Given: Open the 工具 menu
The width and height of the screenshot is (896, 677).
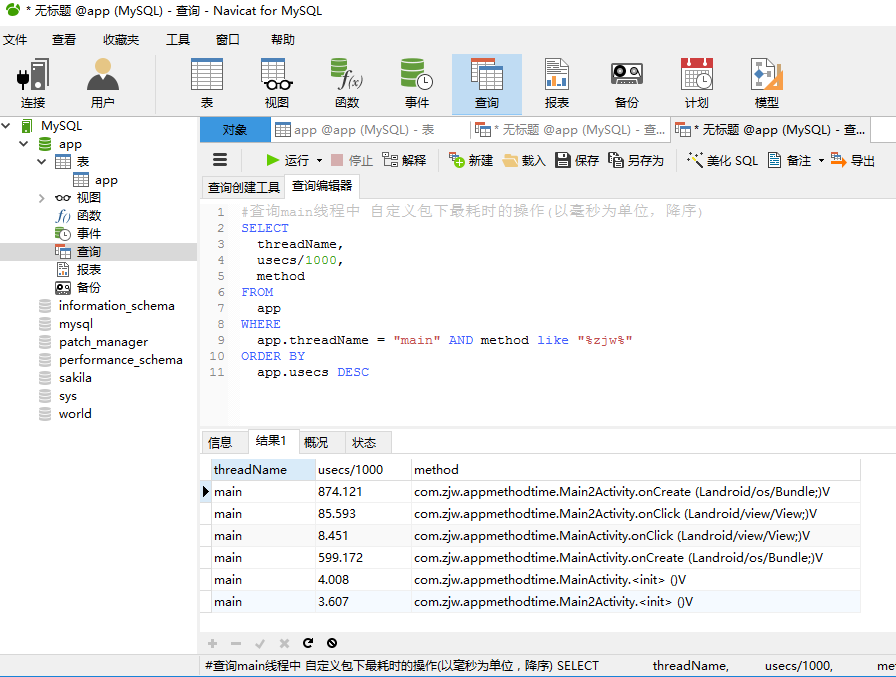Looking at the screenshot, I should [x=178, y=40].
